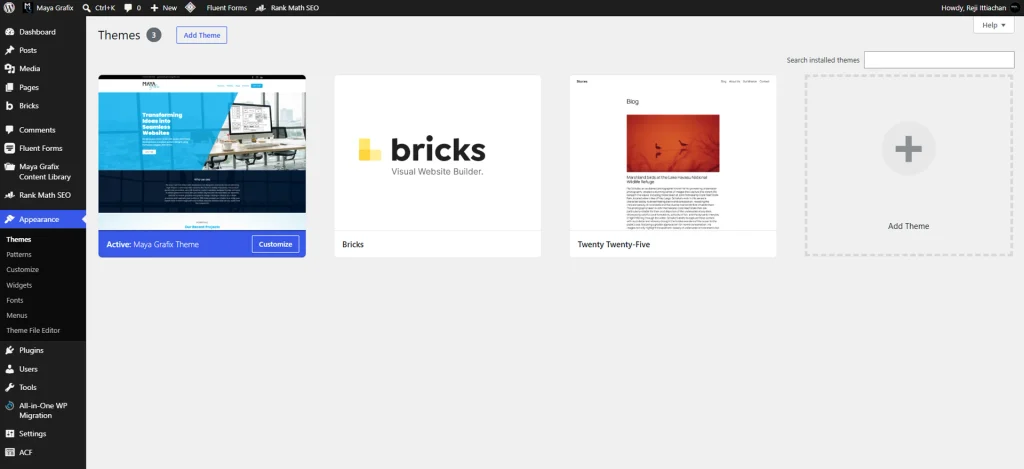Click the diamond-shaped icon in admin bar
Viewport: 1024px width, 469px height.
(x=189, y=8)
